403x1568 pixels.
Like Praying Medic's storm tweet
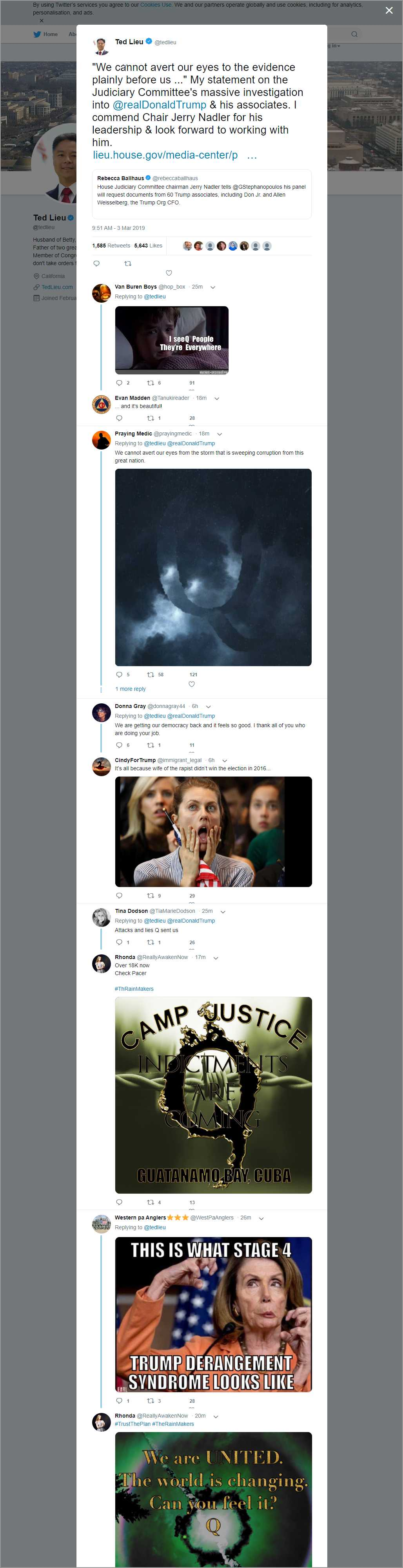(191, 684)
